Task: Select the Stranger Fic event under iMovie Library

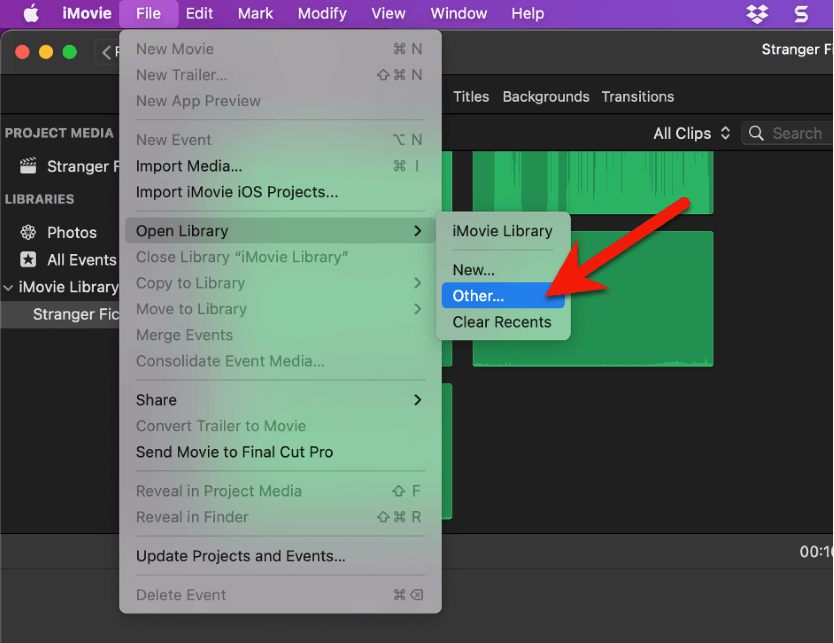Action: [60, 314]
